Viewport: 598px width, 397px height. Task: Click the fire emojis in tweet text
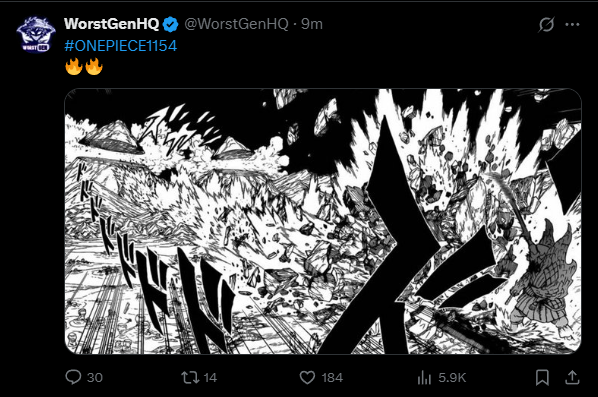click(x=84, y=66)
